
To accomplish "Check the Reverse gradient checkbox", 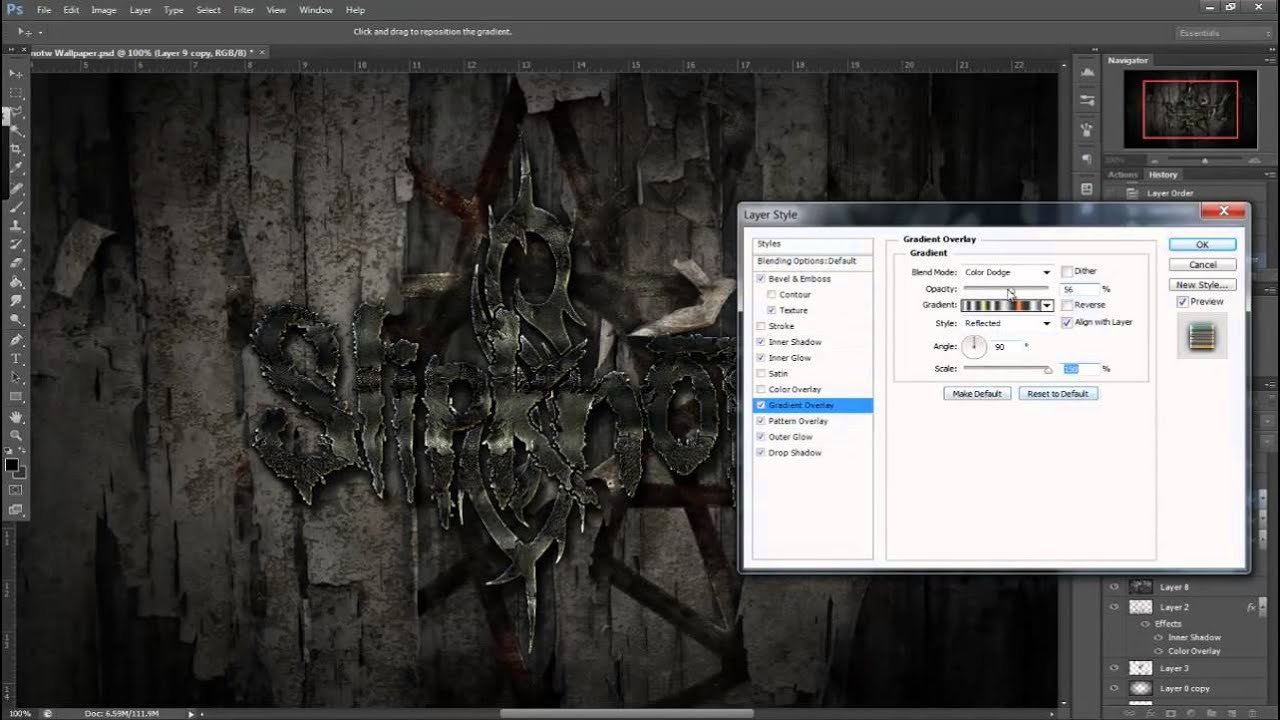I will tap(1067, 305).
